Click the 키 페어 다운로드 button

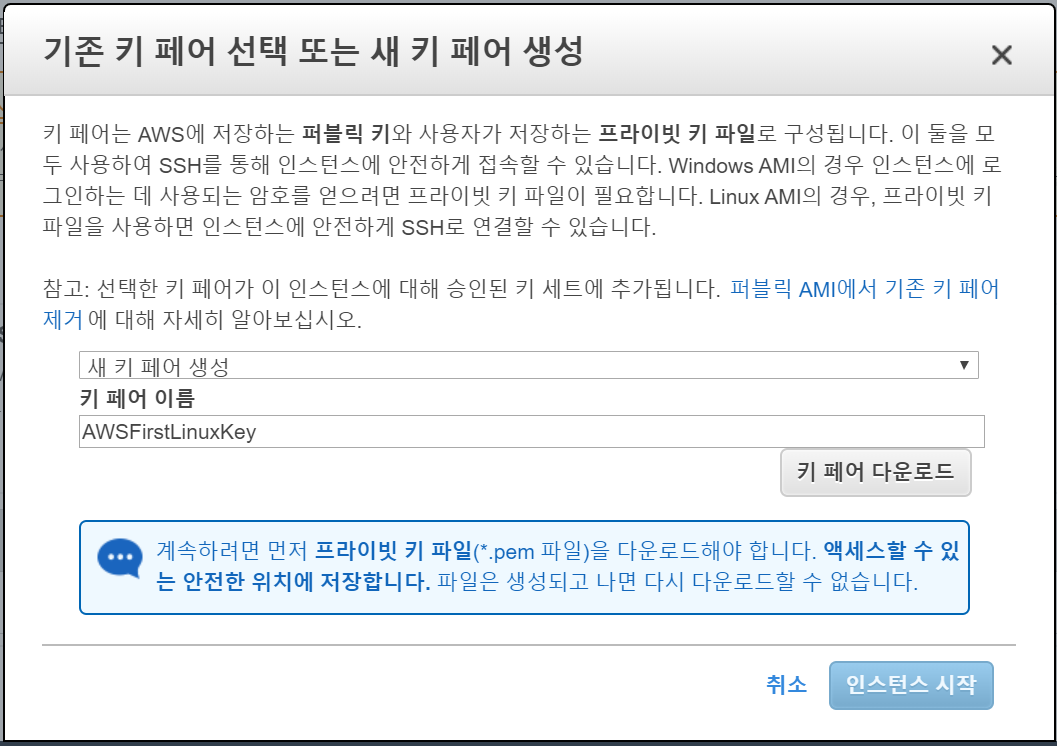click(876, 472)
